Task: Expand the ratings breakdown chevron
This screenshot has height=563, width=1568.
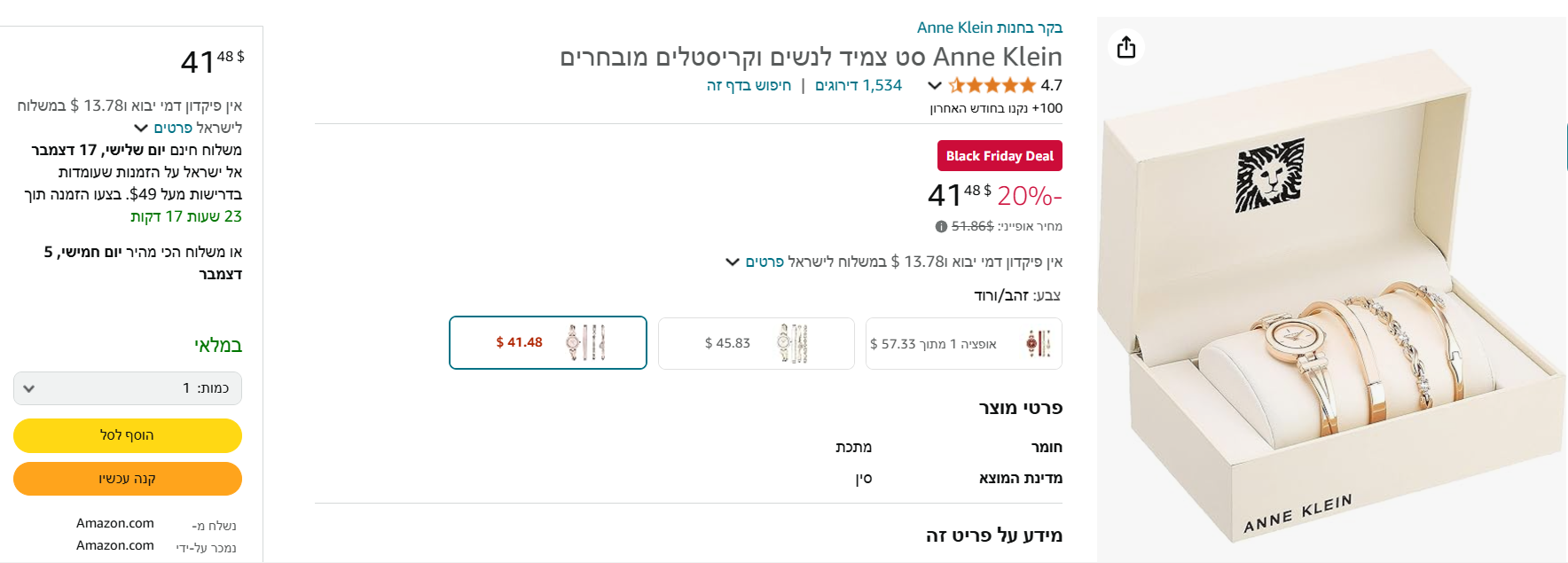Action: click(934, 86)
